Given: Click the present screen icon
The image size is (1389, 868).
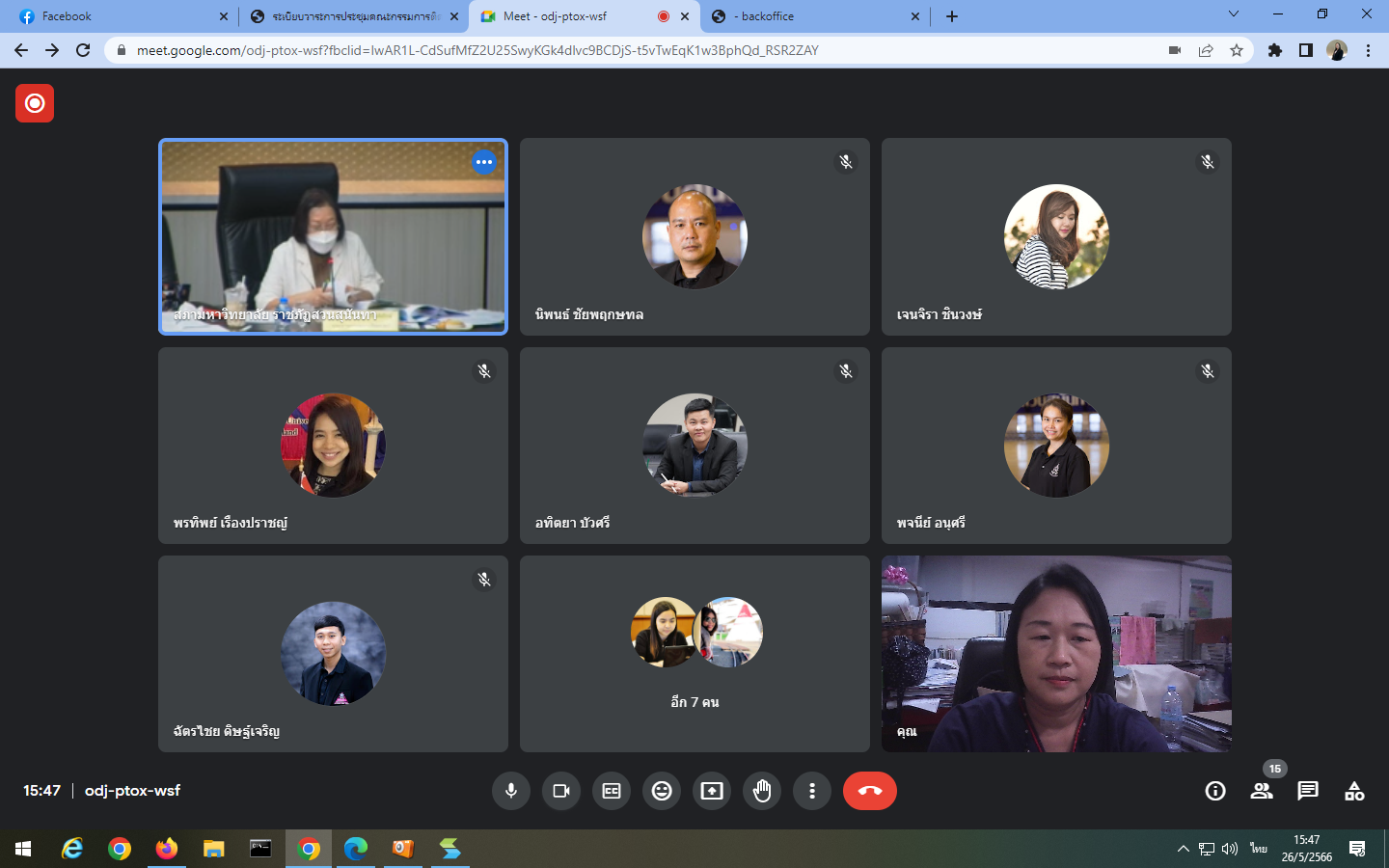Looking at the screenshot, I should (x=712, y=791).
